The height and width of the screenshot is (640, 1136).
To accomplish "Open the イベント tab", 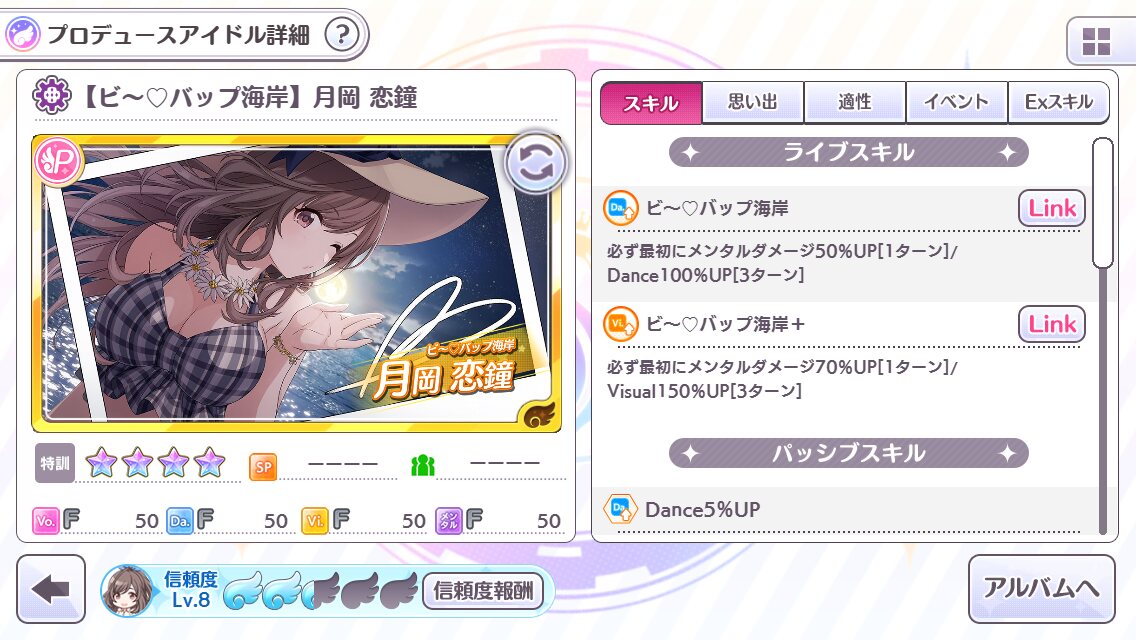I will [956, 102].
